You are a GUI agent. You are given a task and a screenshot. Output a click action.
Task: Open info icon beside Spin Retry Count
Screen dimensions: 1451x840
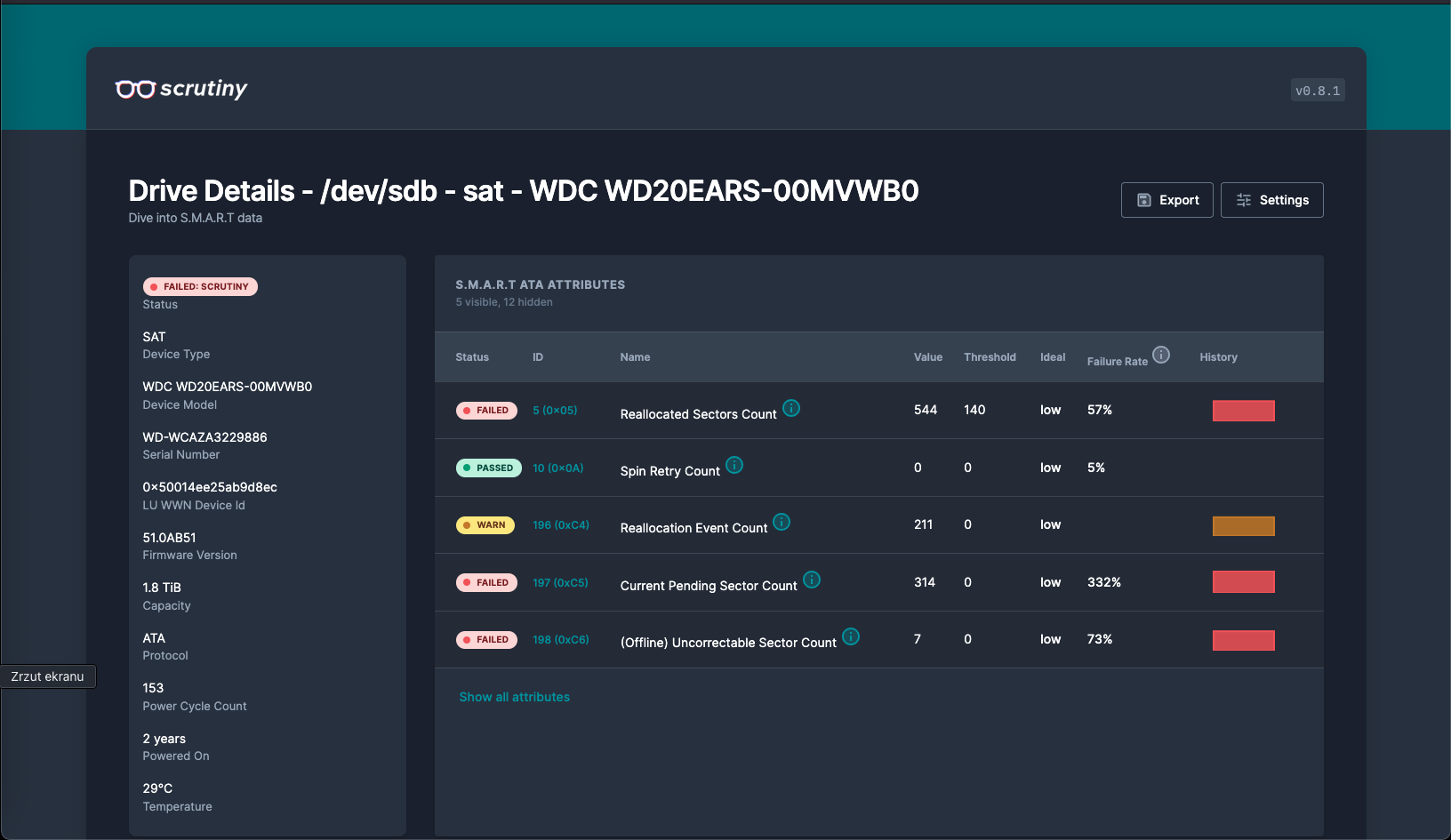pyautogui.click(x=734, y=465)
